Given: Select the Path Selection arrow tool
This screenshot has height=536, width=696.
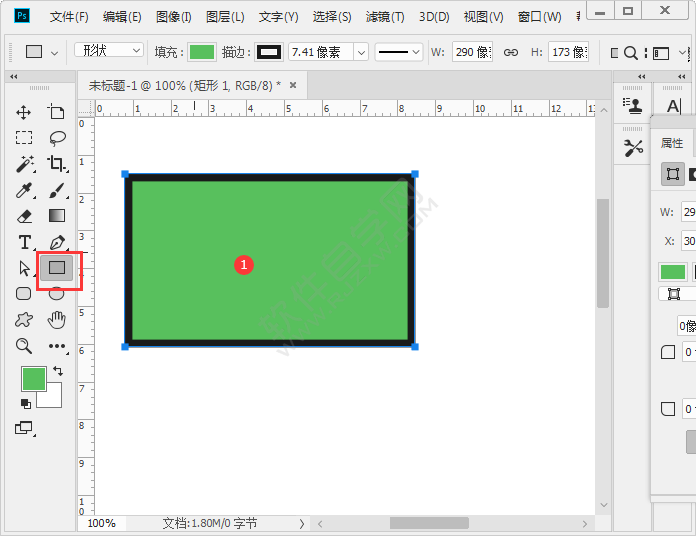Looking at the screenshot, I should pos(25,268).
